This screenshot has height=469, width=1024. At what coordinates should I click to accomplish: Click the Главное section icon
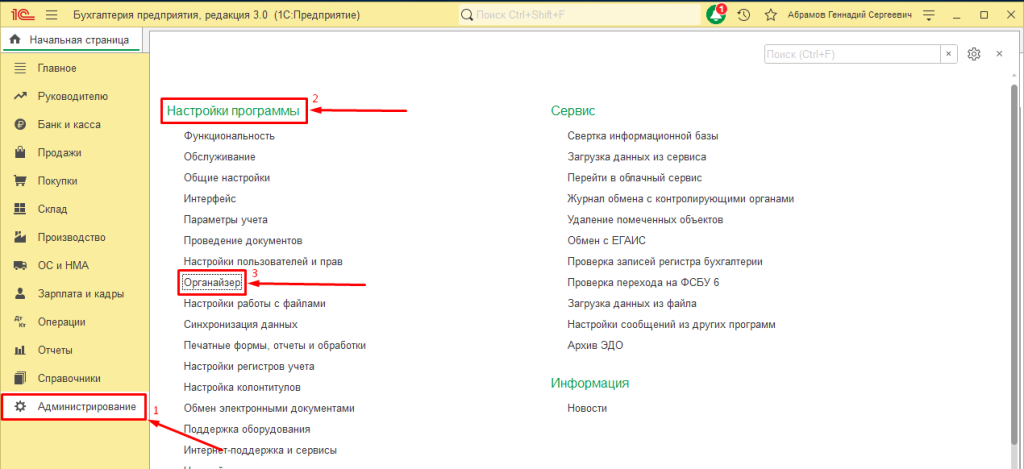click(x=20, y=68)
